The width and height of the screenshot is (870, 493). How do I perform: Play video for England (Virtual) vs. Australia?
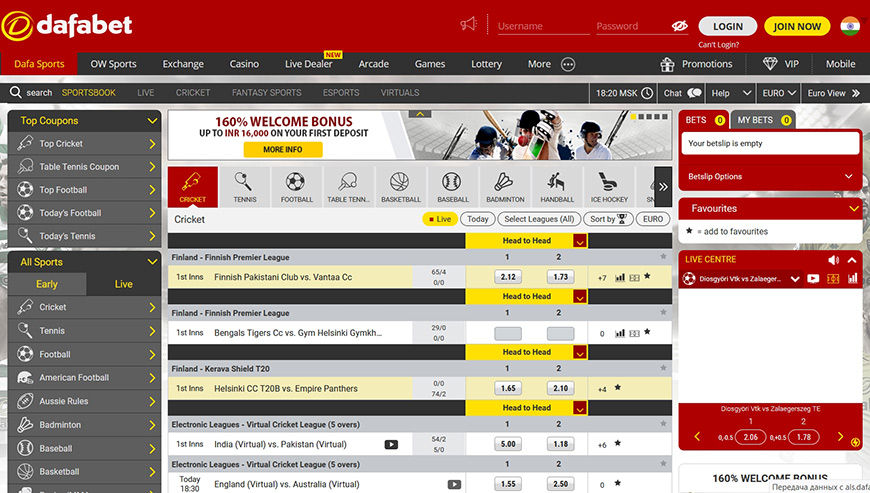[x=454, y=484]
